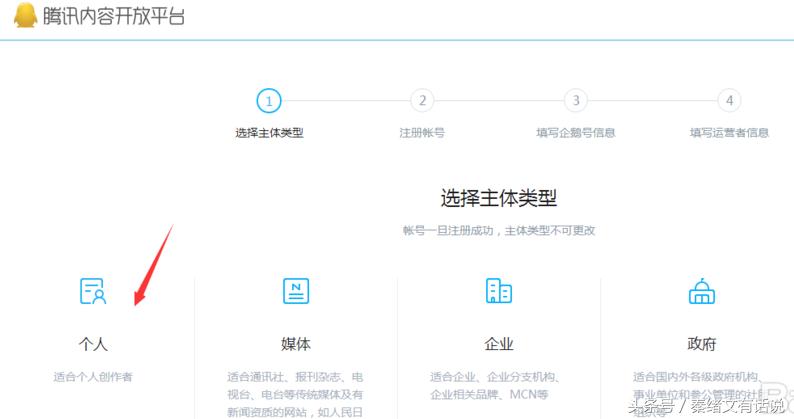Click the Tencent penguin logo icon

[25, 15]
